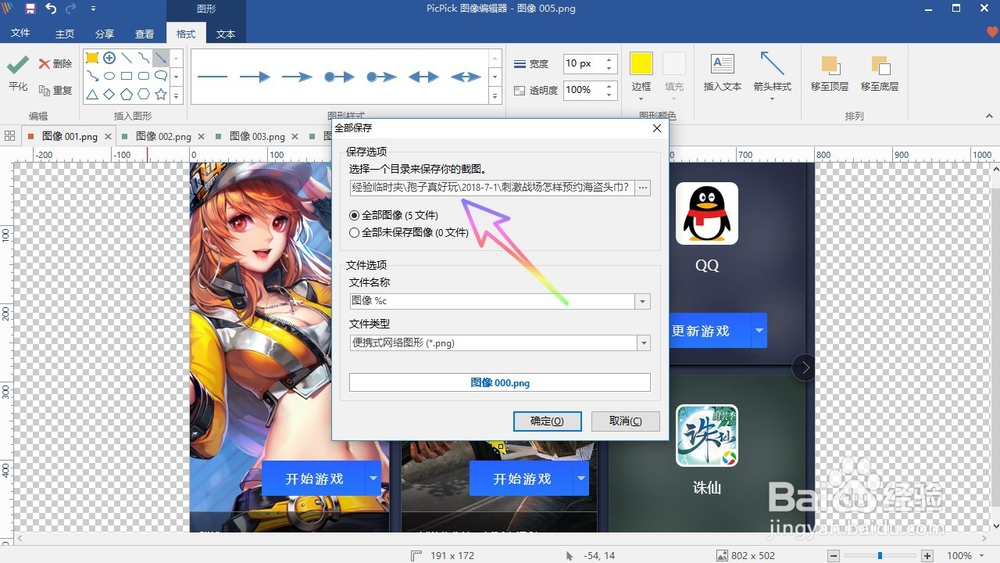This screenshot has width=1000, height=563.
Task: Close the 图像 001.png tab
Action: pyautogui.click(x=108, y=136)
